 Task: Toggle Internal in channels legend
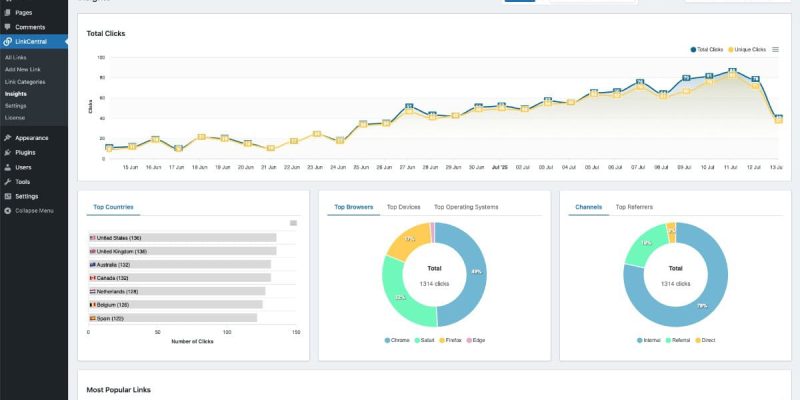click(648, 340)
